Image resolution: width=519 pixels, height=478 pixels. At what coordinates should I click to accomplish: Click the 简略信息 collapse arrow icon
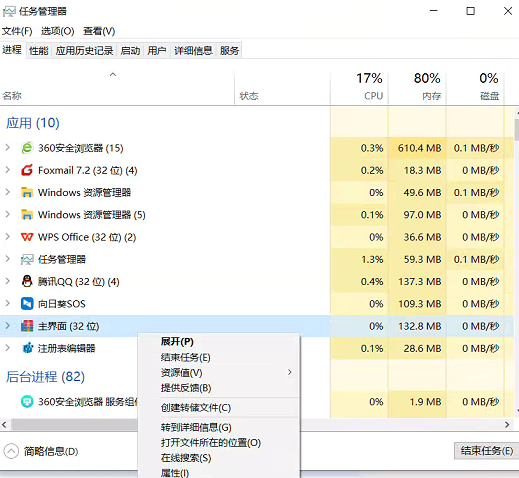tap(11, 451)
